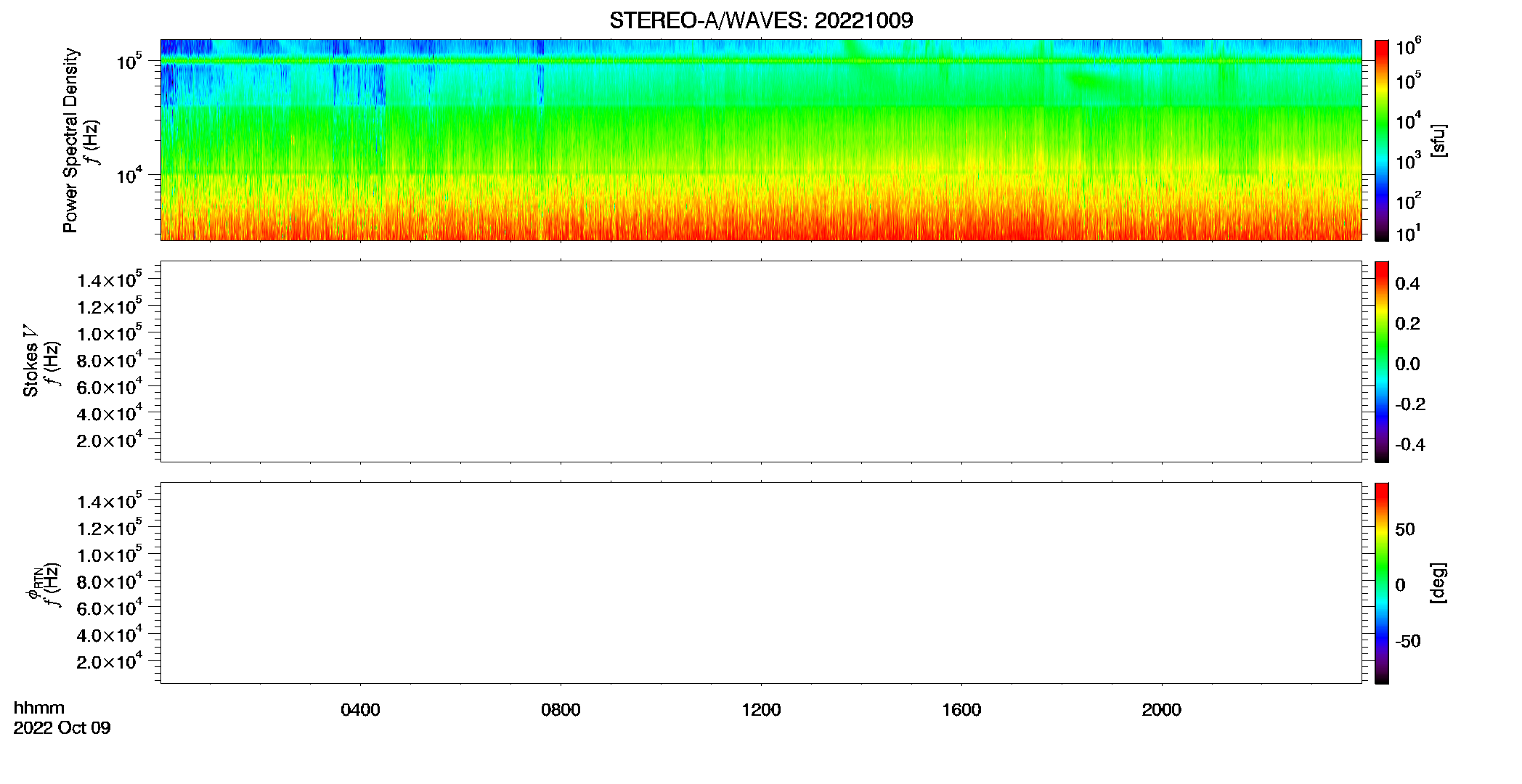Select the 1200 time tick label
The height and width of the screenshot is (784, 1522).
761,710
